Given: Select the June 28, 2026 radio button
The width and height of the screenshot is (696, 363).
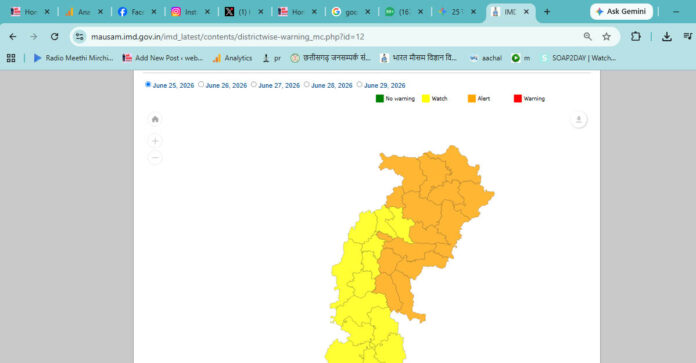Looking at the screenshot, I should pos(306,84).
